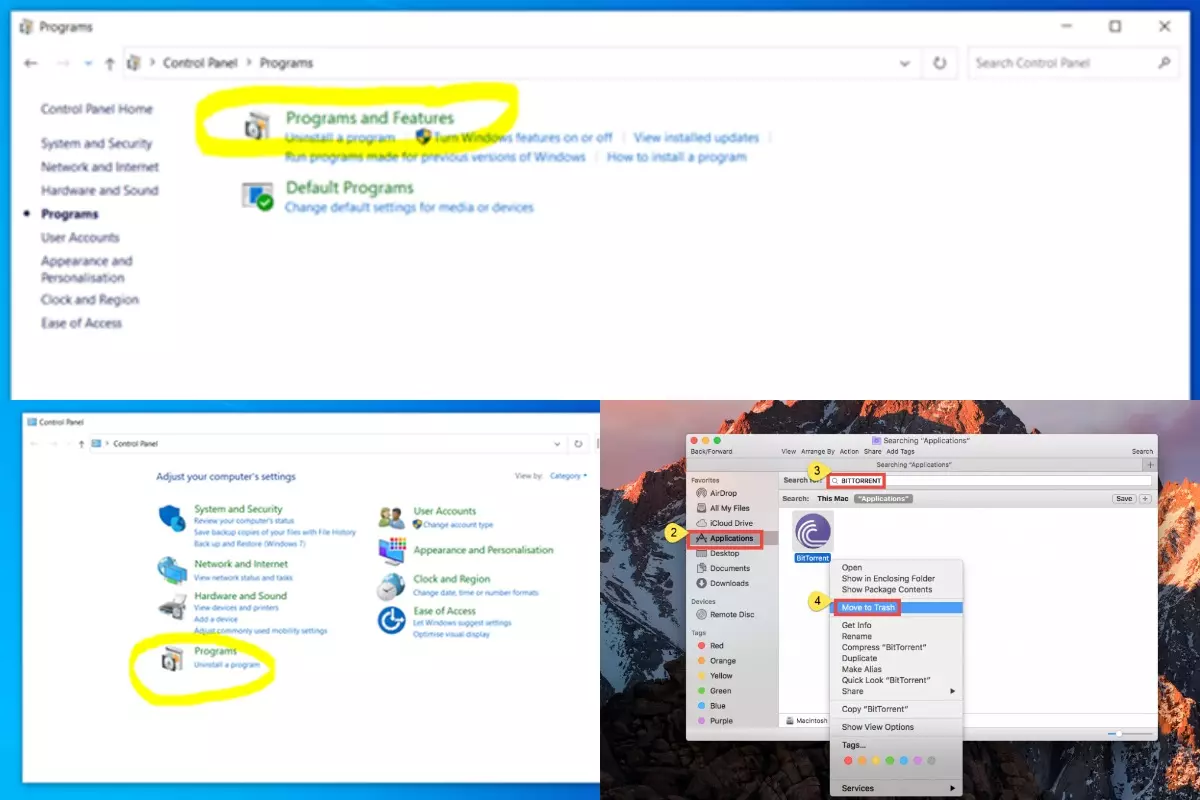Viewport: 1200px width, 800px height.
Task: Expand address bar dropdown in Programs window
Action: [905, 63]
